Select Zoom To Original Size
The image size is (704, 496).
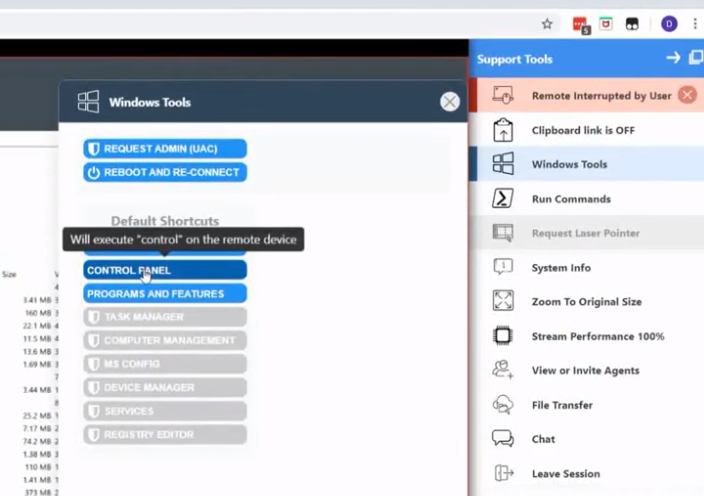586,302
